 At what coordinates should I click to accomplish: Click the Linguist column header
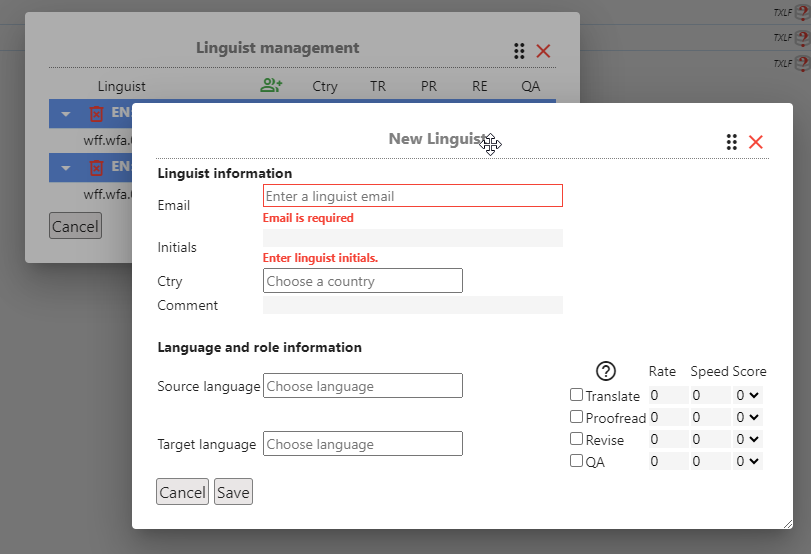tap(122, 86)
